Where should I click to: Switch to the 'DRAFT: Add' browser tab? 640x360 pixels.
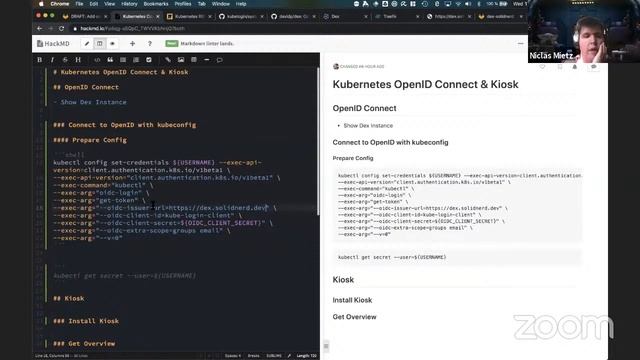coord(84,16)
